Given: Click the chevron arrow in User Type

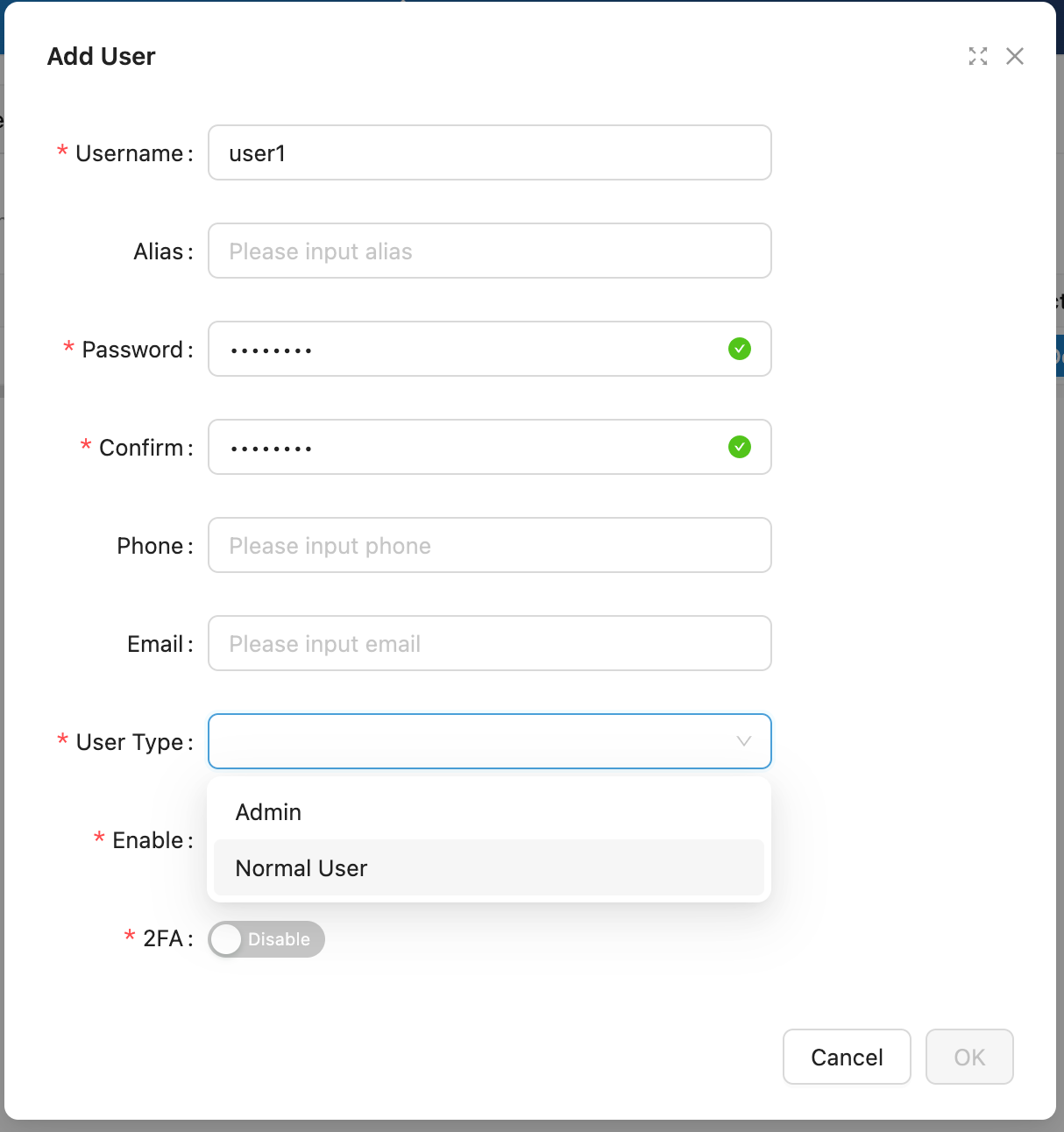Looking at the screenshot, I should (x=744, y=741).
